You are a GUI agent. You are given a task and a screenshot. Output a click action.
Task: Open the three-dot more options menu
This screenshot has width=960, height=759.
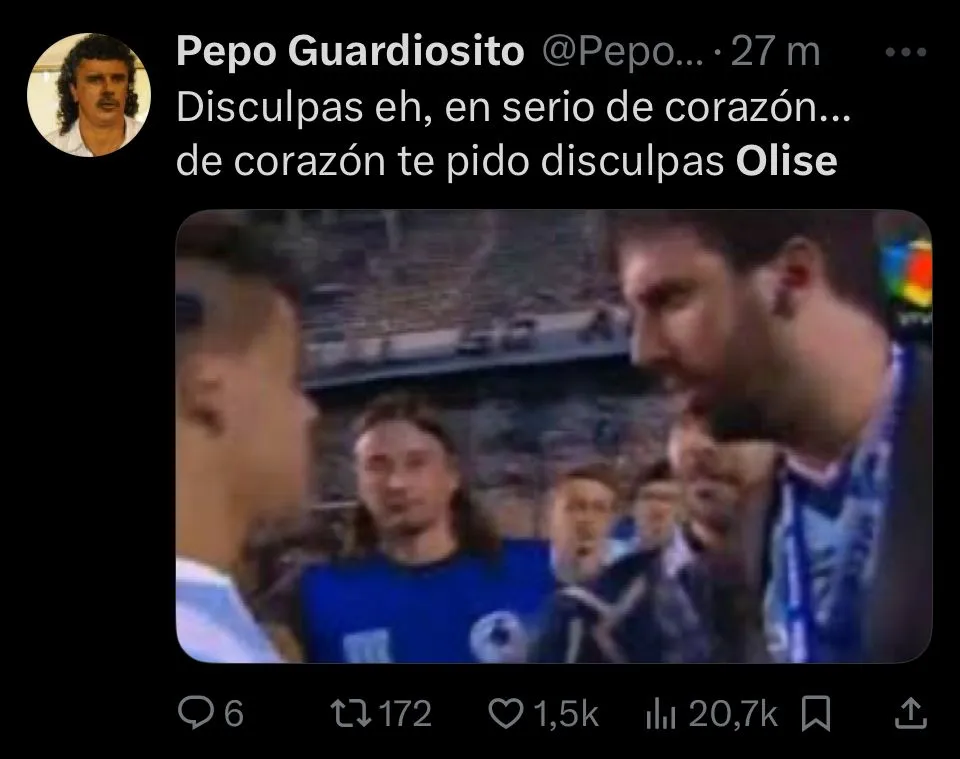[x=906, y=53]
